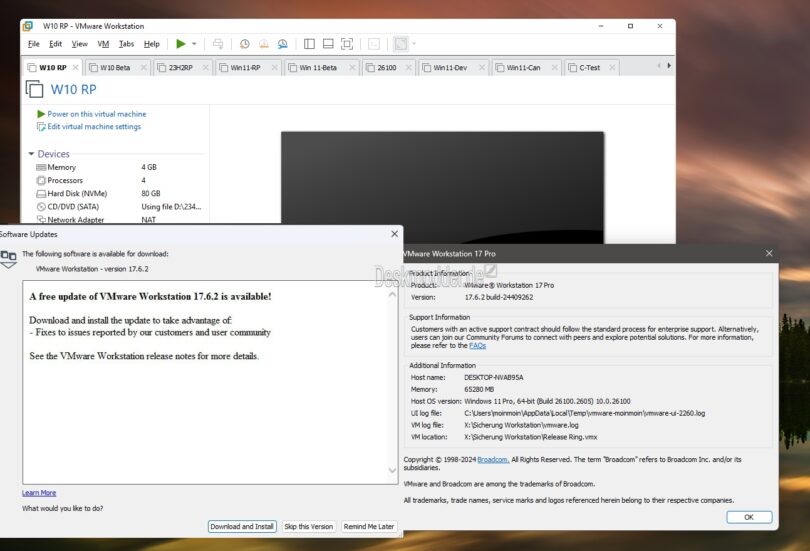The height and width of the screenshot is (551, 810).
Task: Select the Memory device row
Action: pyautogui.click(x=119, y=167)
